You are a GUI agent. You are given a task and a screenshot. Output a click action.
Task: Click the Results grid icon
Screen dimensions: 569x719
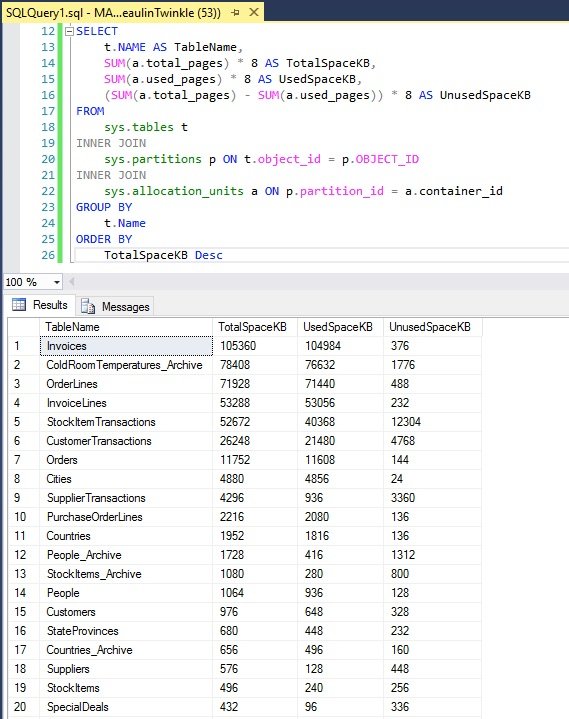(19, 304)
